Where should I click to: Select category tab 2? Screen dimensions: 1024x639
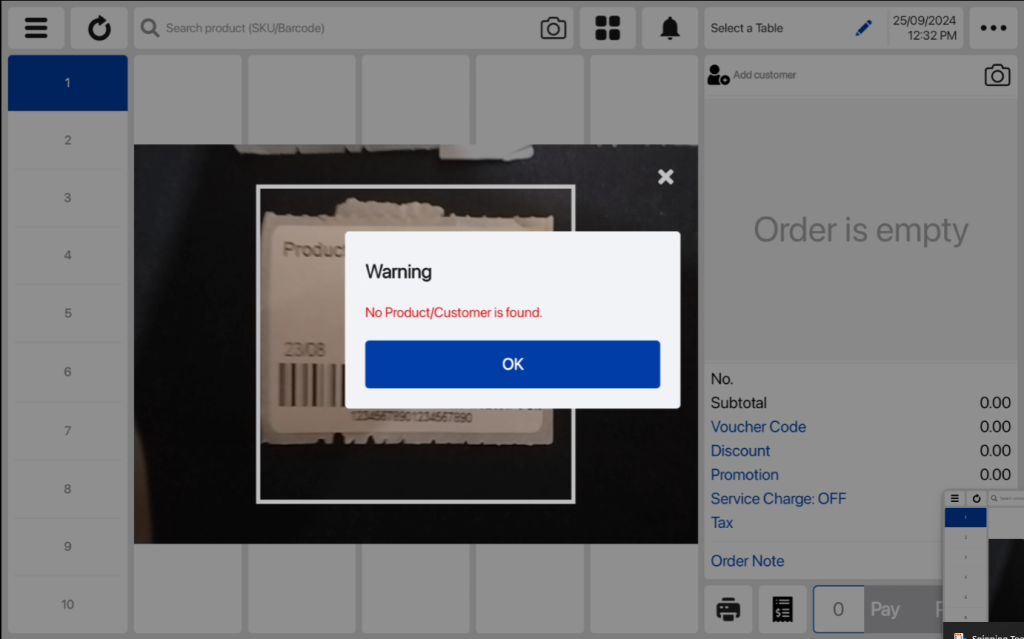tap(68, 140)
